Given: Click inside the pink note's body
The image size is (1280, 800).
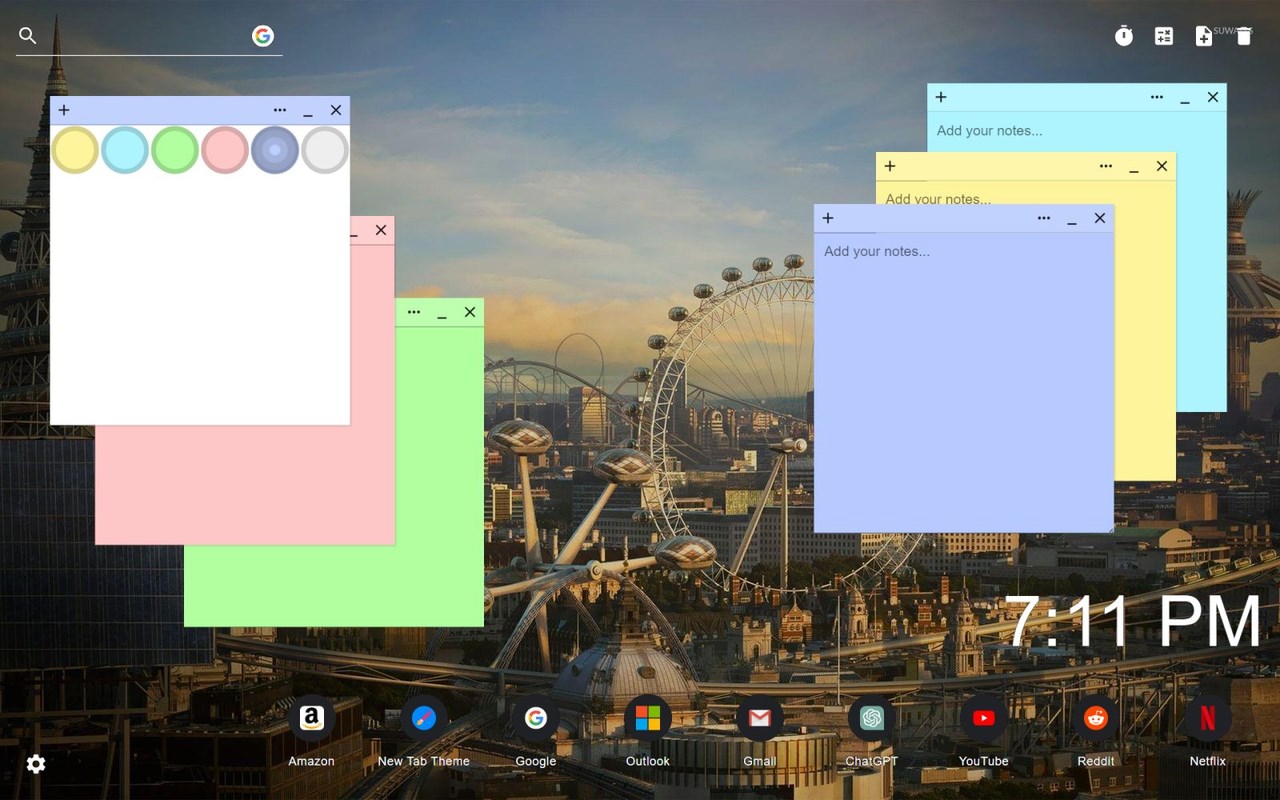Looking at the screenshot, I should 245,485.
